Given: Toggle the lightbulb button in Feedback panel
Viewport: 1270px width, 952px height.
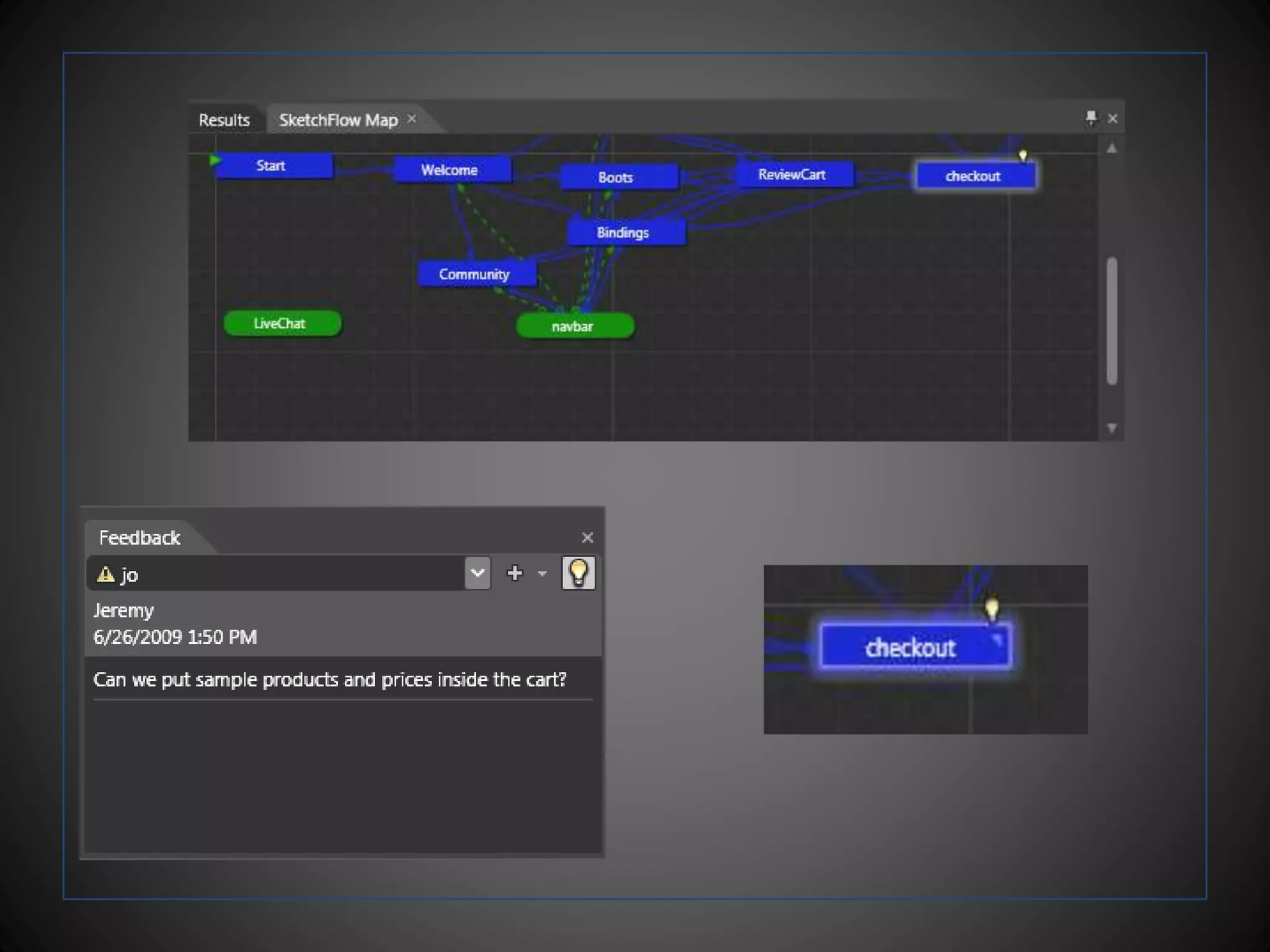Looking at the screenshot, I should [578, 573].
